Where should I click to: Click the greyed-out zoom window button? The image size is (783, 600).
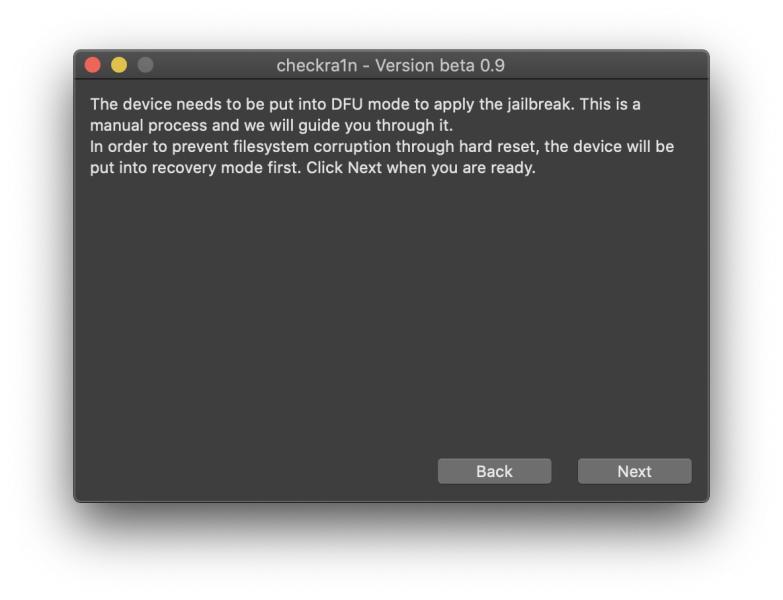point(145,65)
